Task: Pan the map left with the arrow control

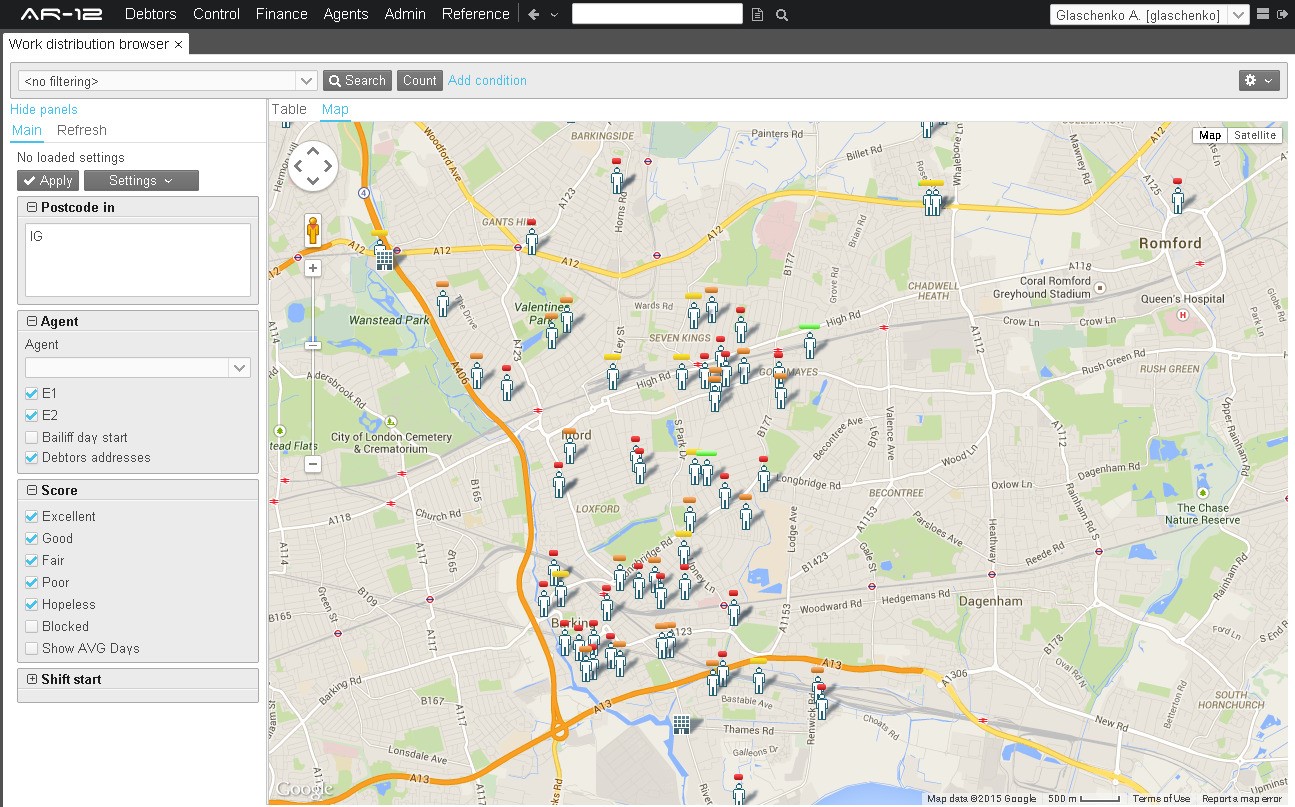Action: pos(298,165)
